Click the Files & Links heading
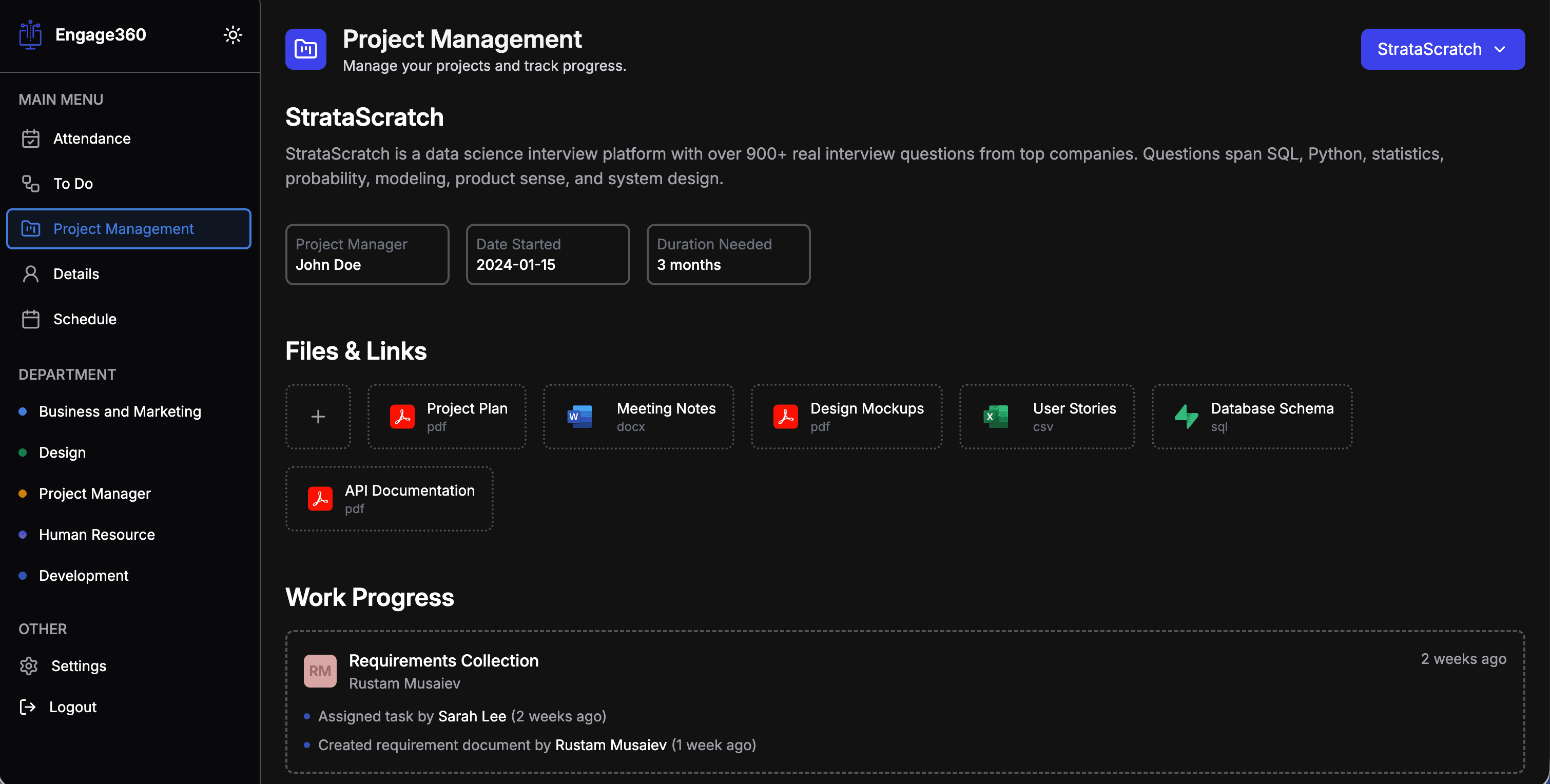Viewport: 1550px width, 784px height. pyautogui.click(x=356, y=351)
